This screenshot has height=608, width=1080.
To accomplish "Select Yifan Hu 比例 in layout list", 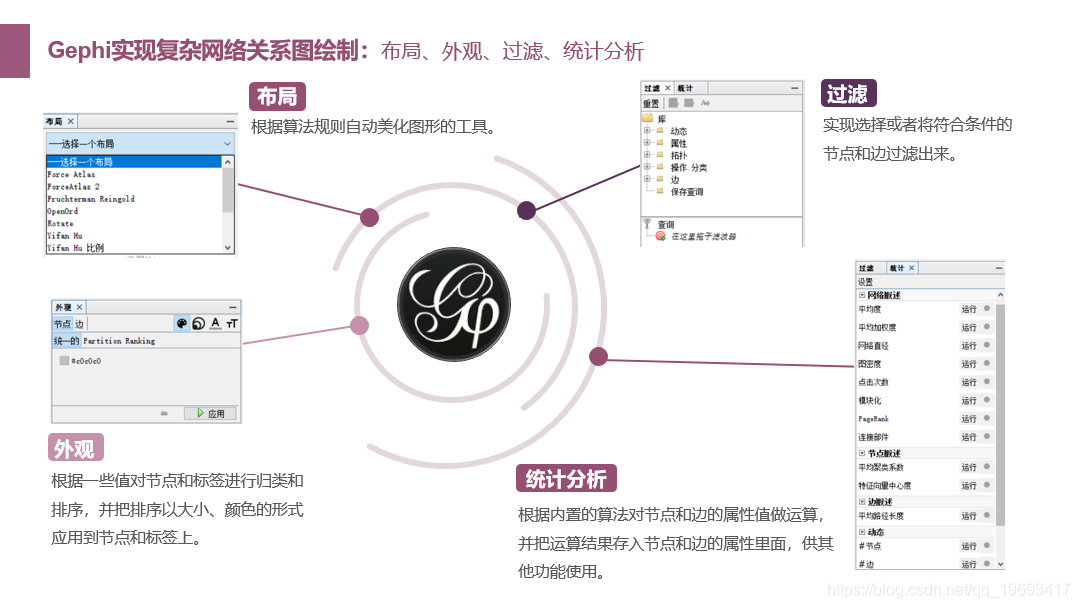I will click(x=134, y=248).
